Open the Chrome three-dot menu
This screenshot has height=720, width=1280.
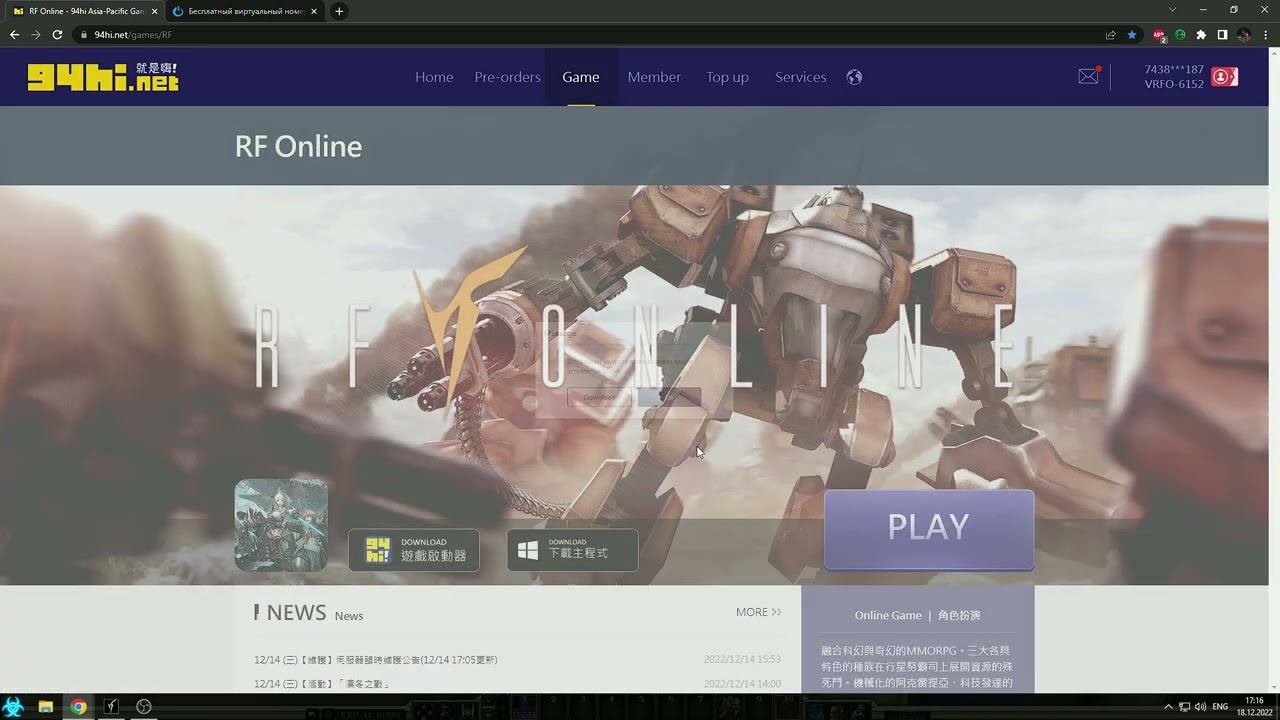(x=1265, y=34)
